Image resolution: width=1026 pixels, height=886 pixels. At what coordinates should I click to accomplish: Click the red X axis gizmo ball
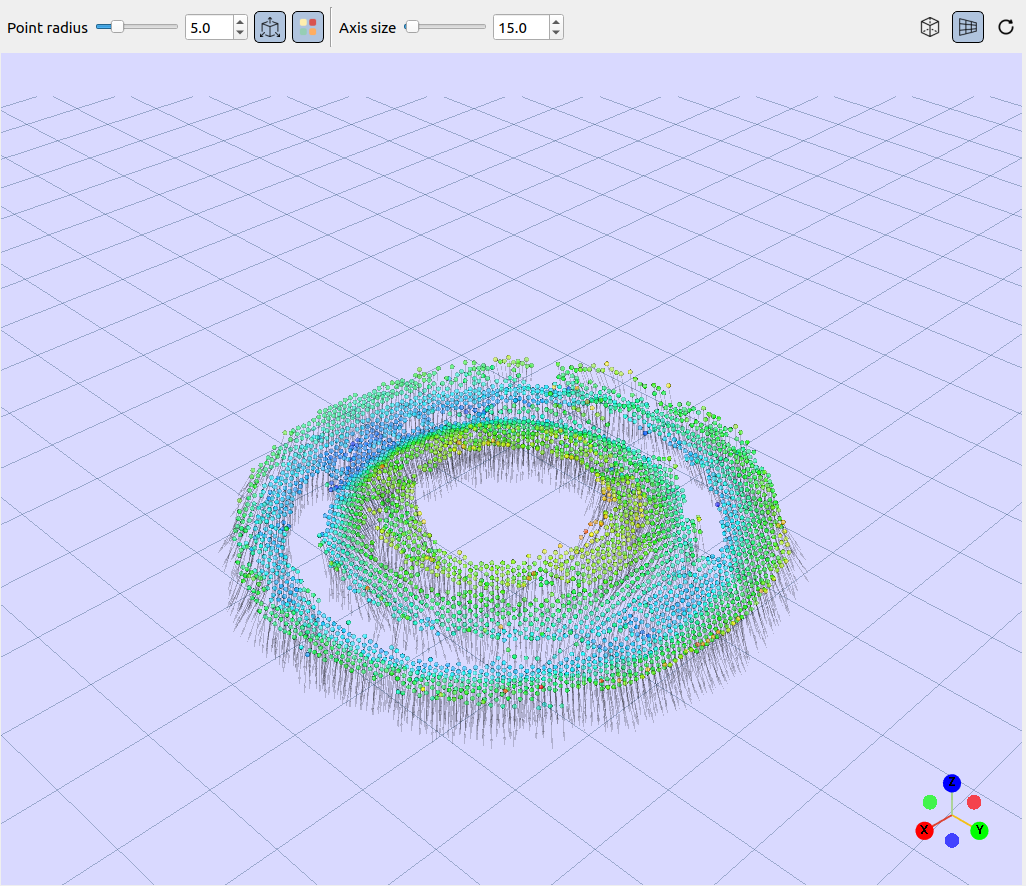point(924,830)
